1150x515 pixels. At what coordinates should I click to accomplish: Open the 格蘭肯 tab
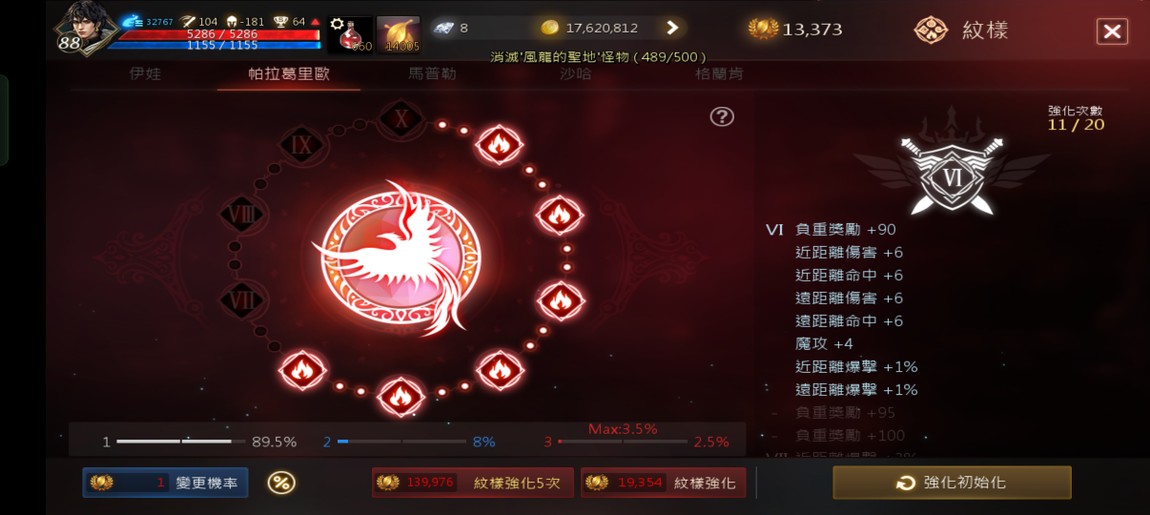[719, 74]
